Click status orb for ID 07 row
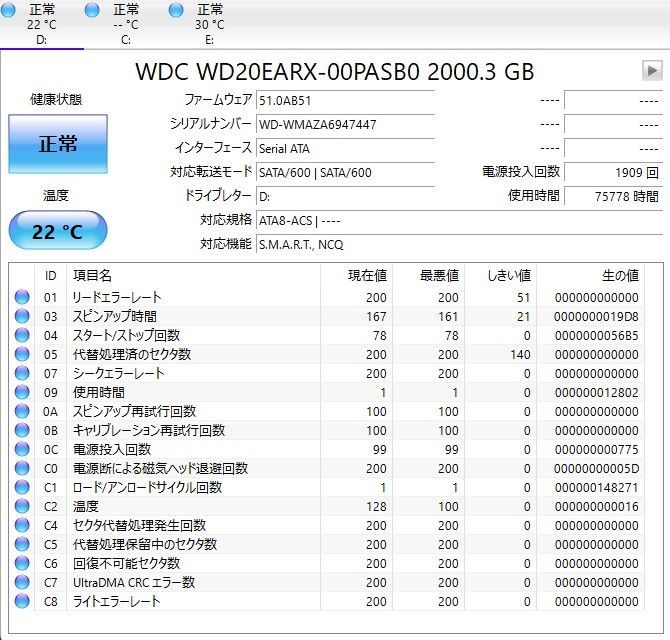The height and width of the screenshot is (640, 670). click(22, 373)
